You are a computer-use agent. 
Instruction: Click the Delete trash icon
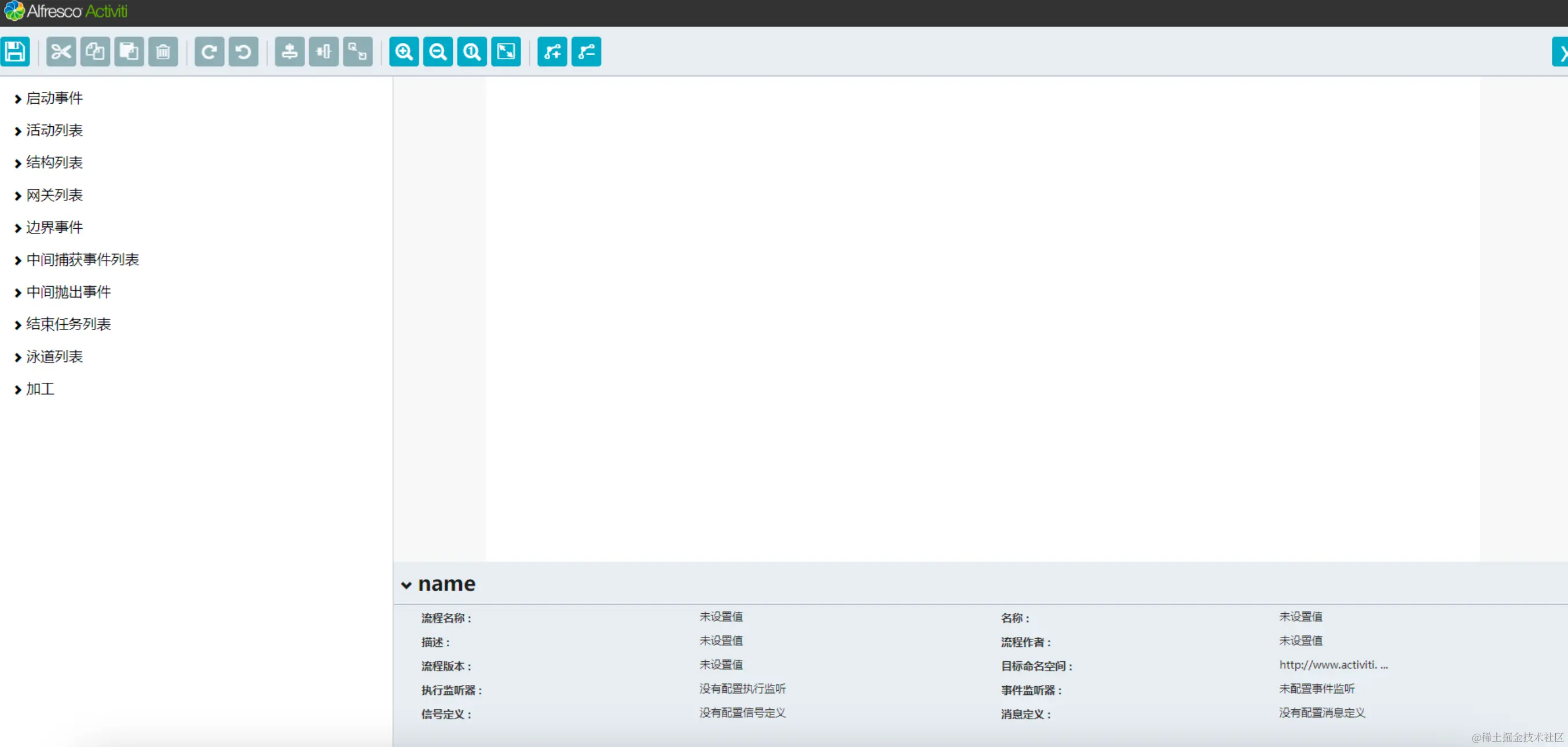(163, 52)
